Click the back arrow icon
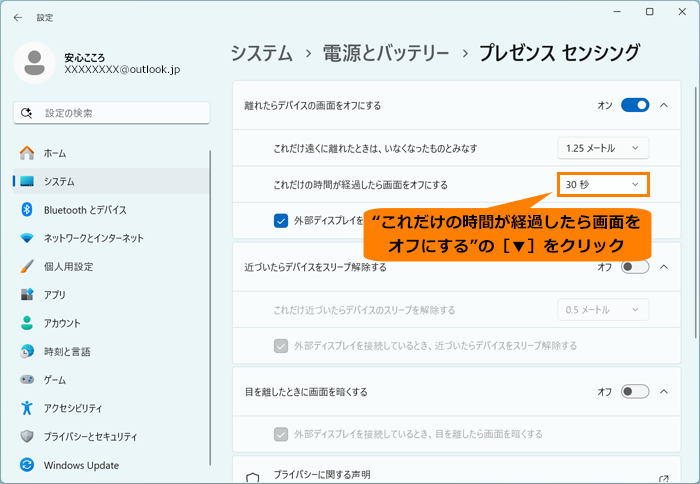The image size is (700, 484). 18,17
